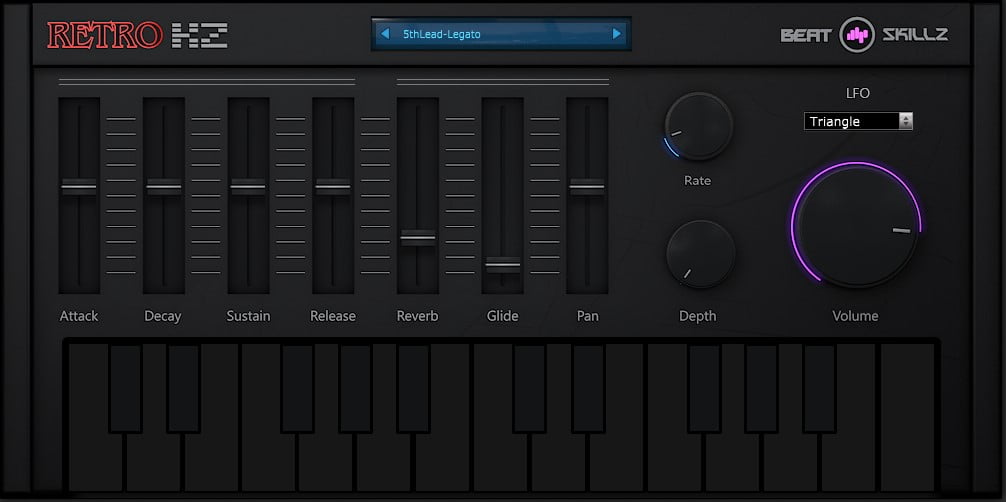Play the last black key on keyboard
This screenshot has width=1006, height=502.
820,388
